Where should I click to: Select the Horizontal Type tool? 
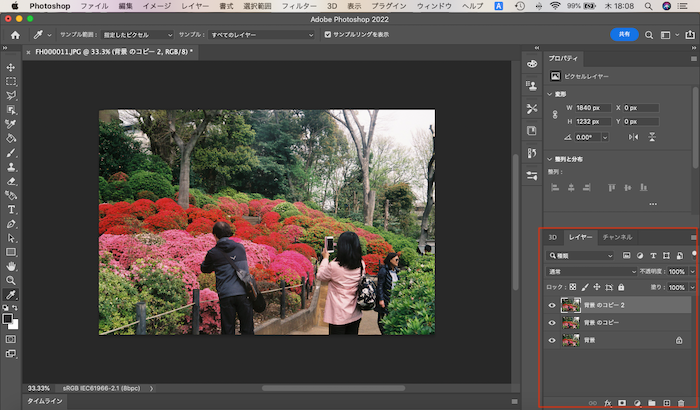tap(11, 209)
